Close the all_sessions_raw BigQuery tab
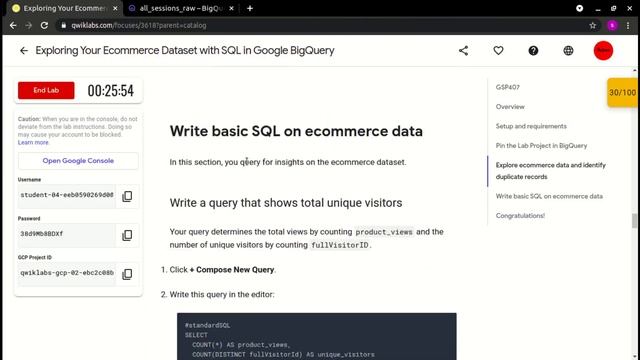 pyautogui.click(x=231, y=8)
